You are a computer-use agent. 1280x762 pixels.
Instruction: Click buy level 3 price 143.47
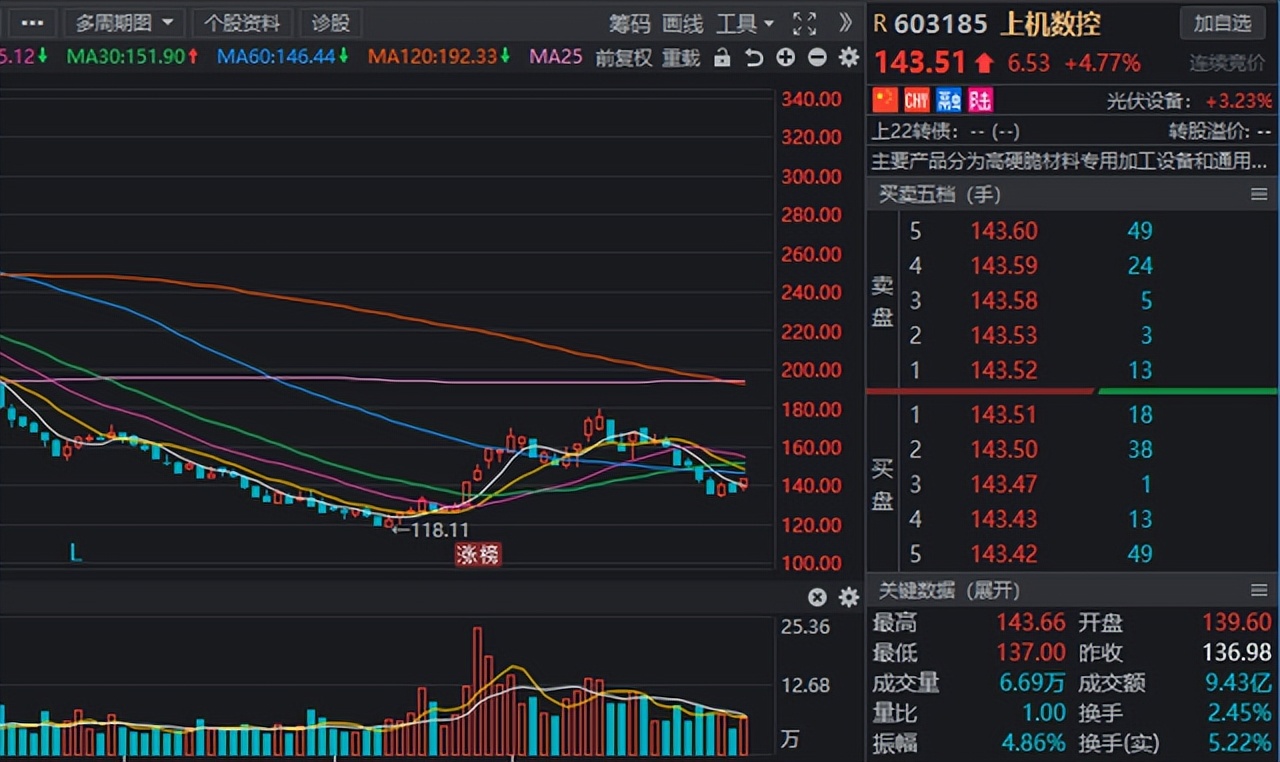click(1004, 484)
